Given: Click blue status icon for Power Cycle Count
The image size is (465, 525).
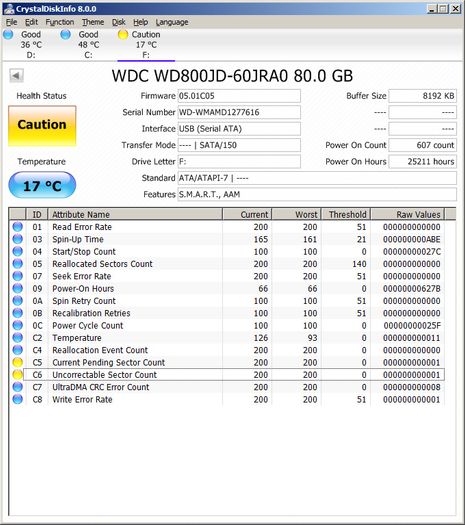Looking at the screenshot, I should pyautogui.click(x=17, y=325).
